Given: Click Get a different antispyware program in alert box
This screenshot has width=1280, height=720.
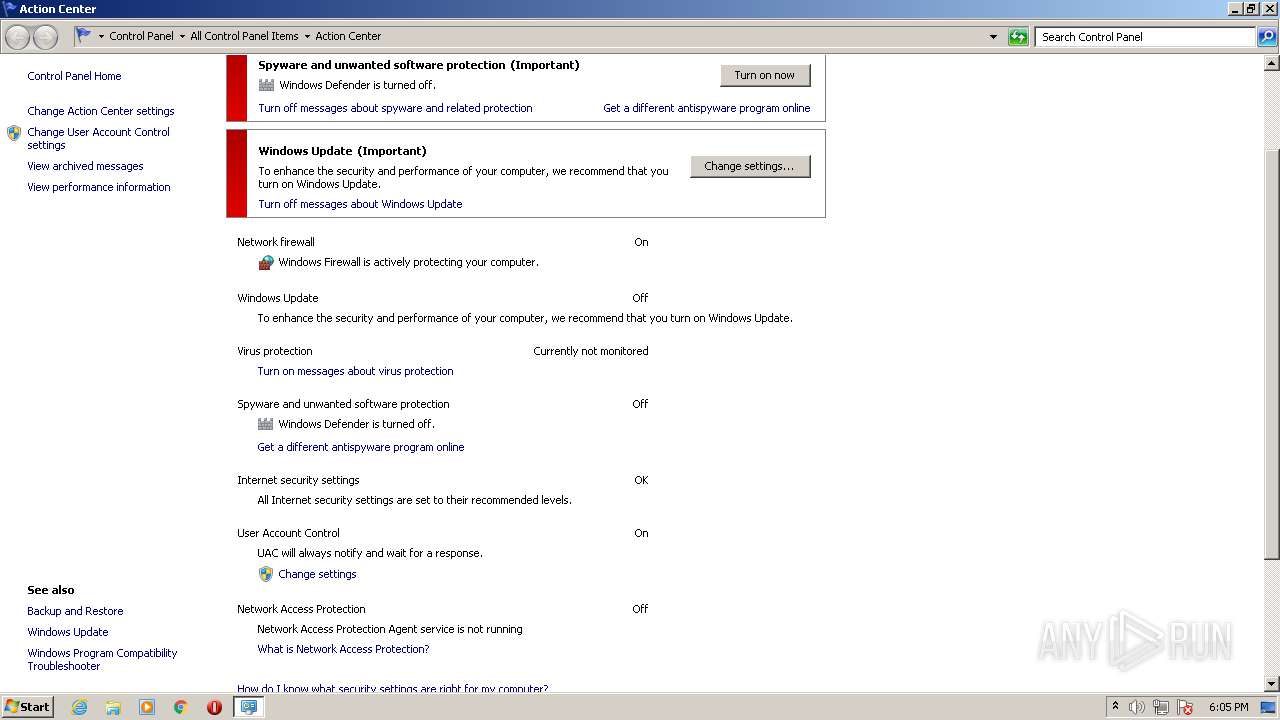Looking at the screenshot, I should pos(707,108).
